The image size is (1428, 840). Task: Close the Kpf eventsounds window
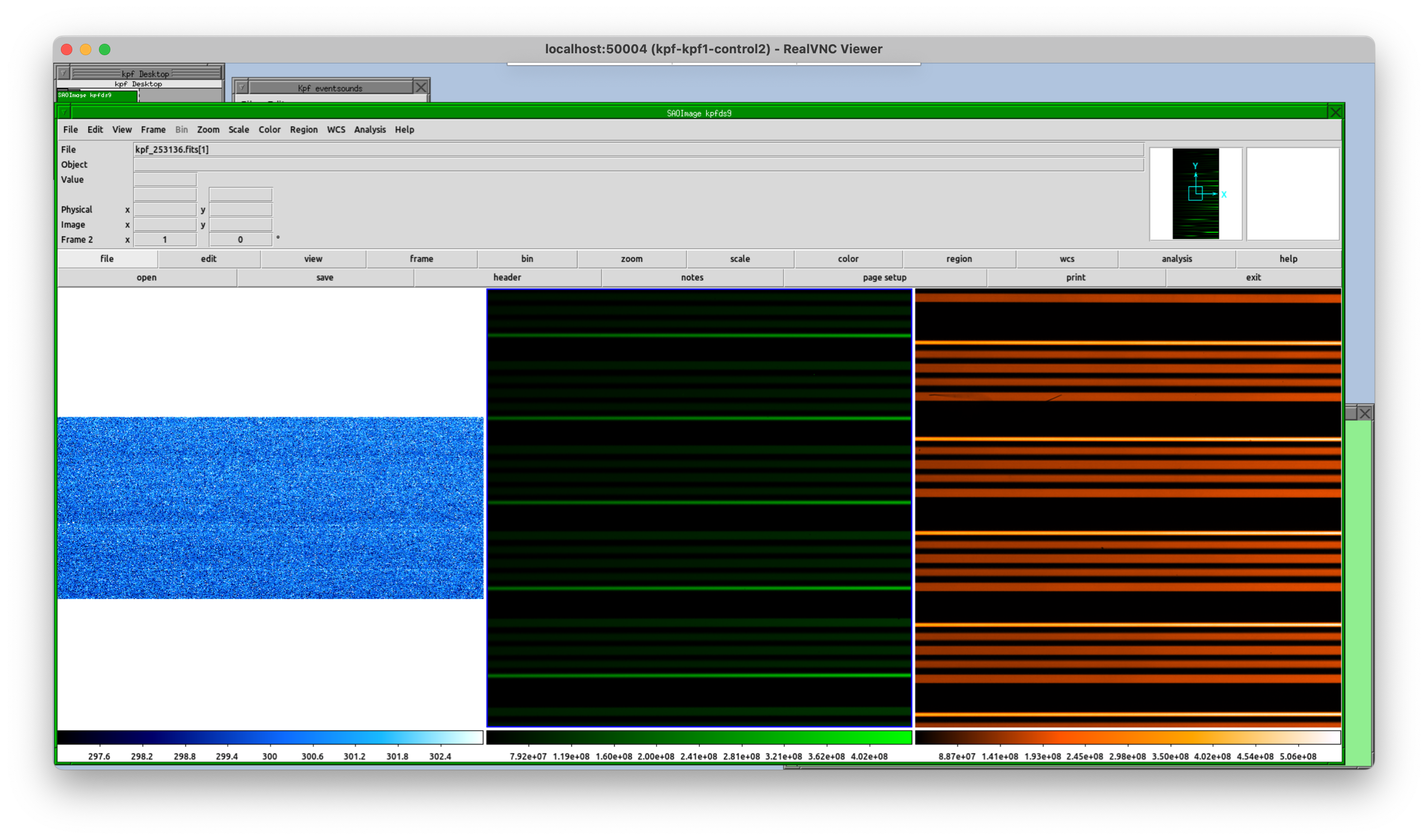click(421, 88)
